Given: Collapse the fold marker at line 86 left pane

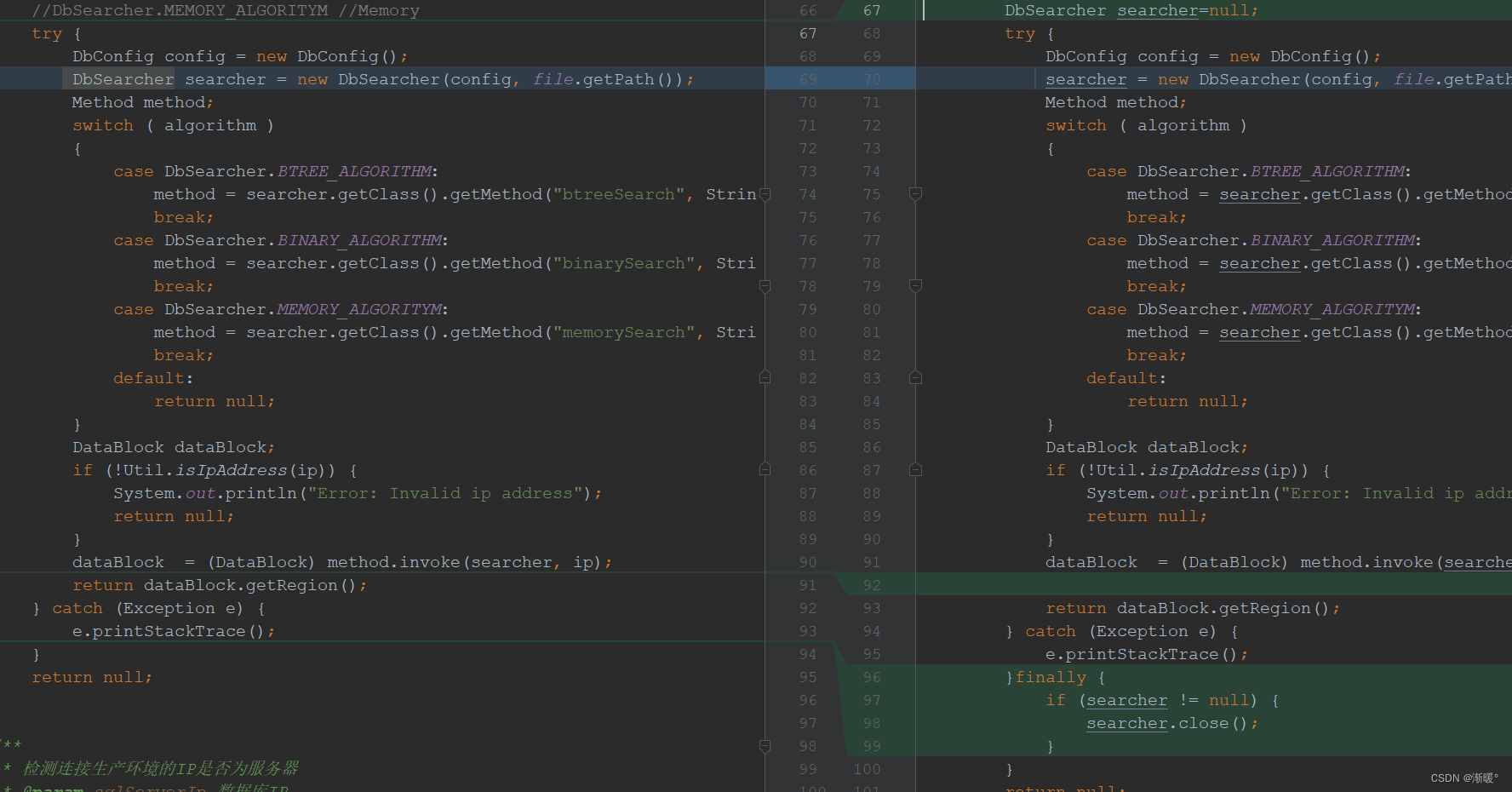Looking at the screenshot, I should pos(765,470).
